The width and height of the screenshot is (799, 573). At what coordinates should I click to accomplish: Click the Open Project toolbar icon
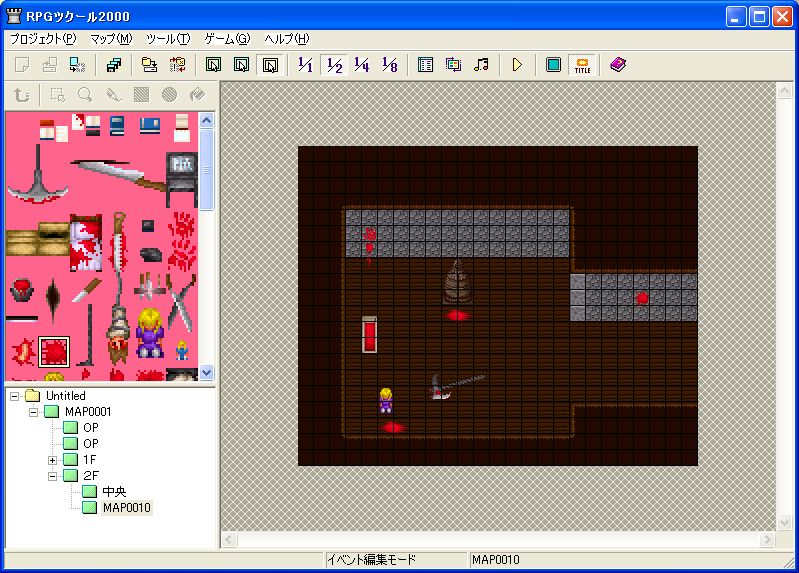click(49, 65)
